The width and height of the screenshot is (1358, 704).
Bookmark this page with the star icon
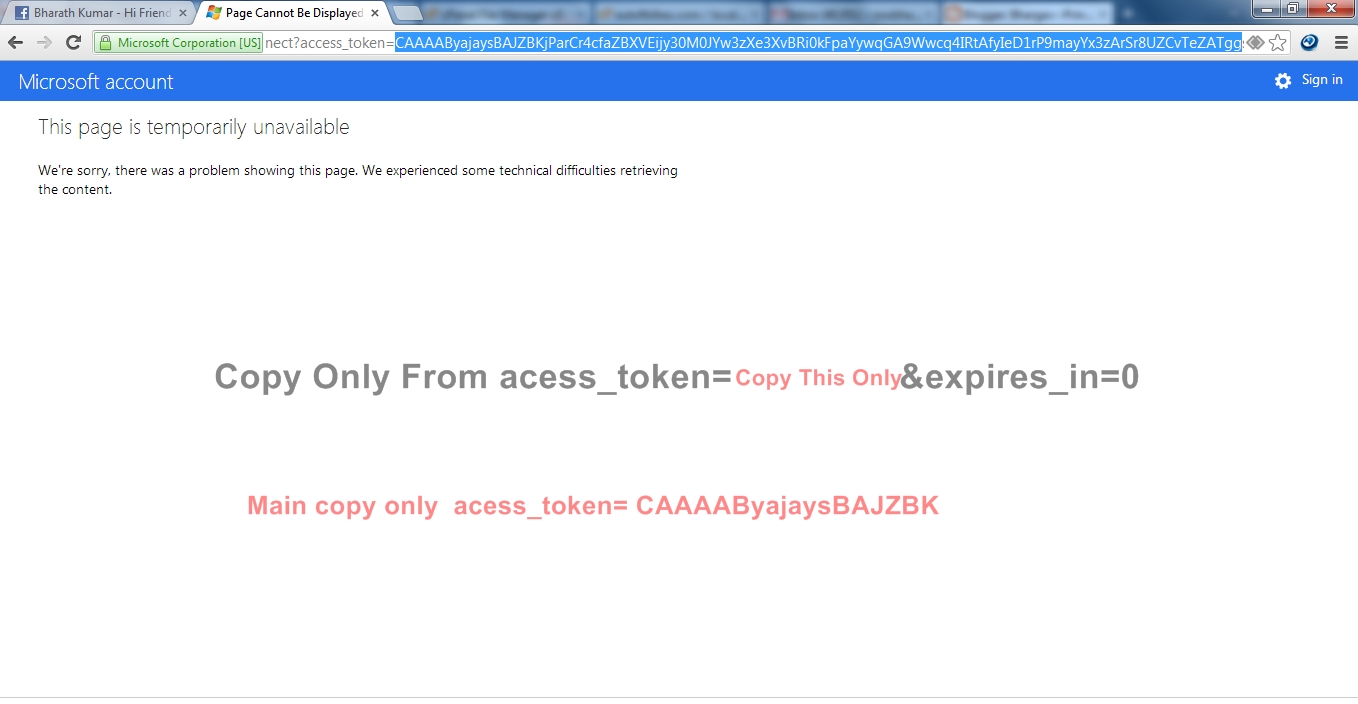point(1277,43)
